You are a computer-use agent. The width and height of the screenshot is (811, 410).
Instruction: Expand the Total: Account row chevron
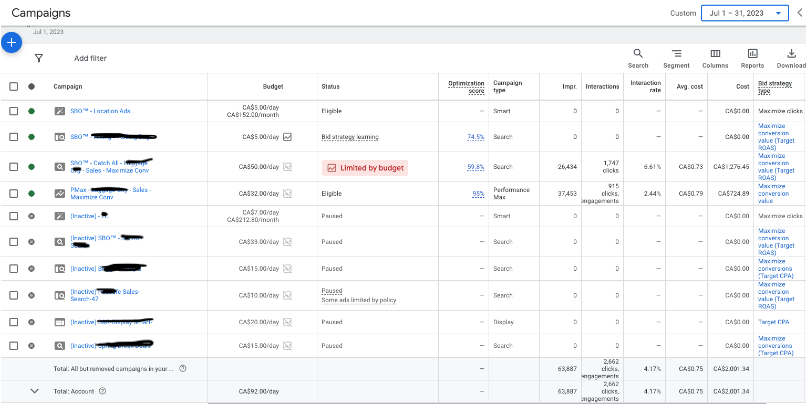tap(35, 391)
